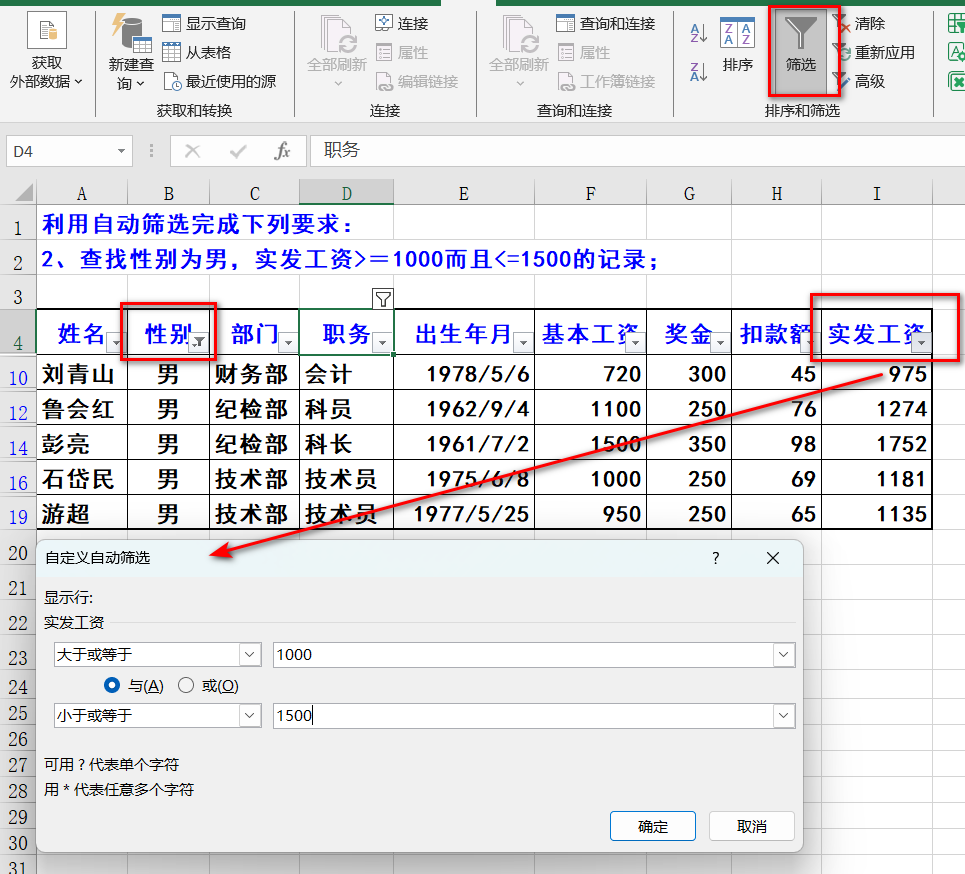Image resolution: width=965 pixels, height=874 pixels.
Task: Open the 大于或等于 operator dropdown
Action: [250, 655]
